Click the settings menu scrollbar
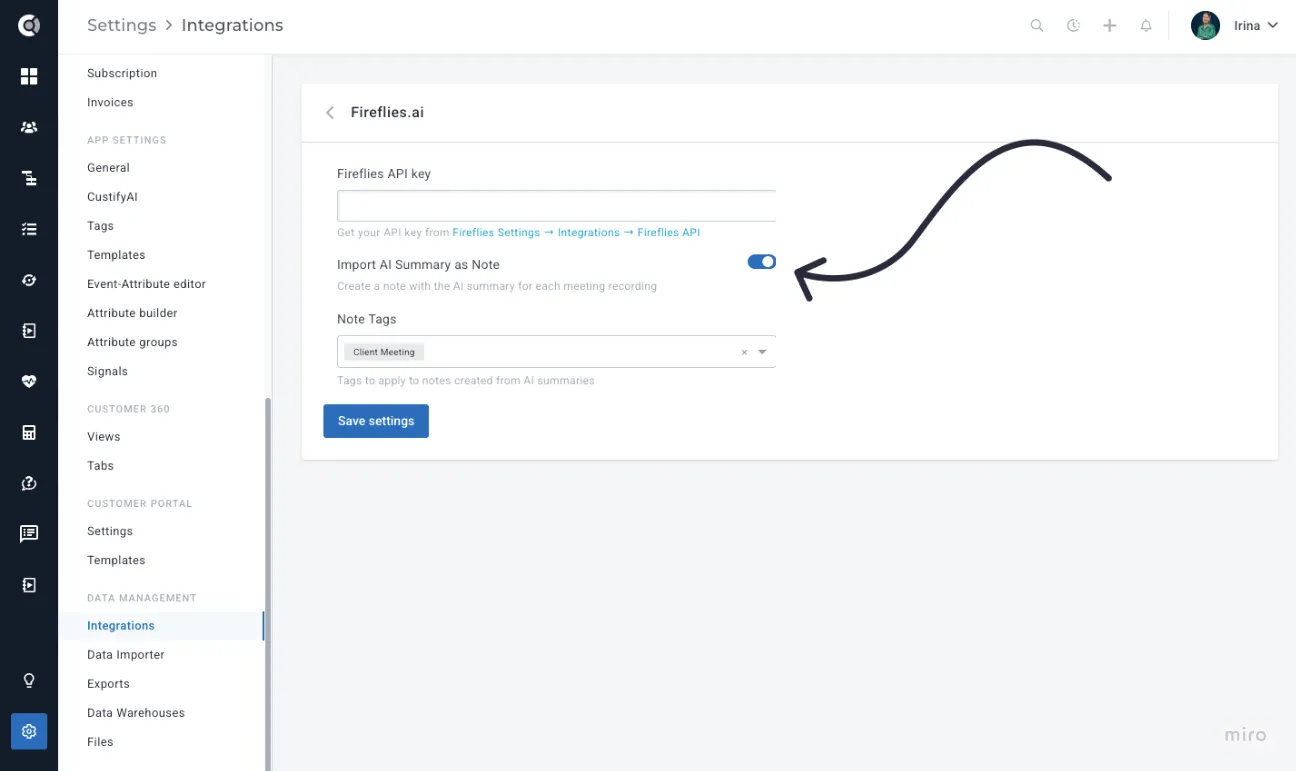 pos(267,584)
